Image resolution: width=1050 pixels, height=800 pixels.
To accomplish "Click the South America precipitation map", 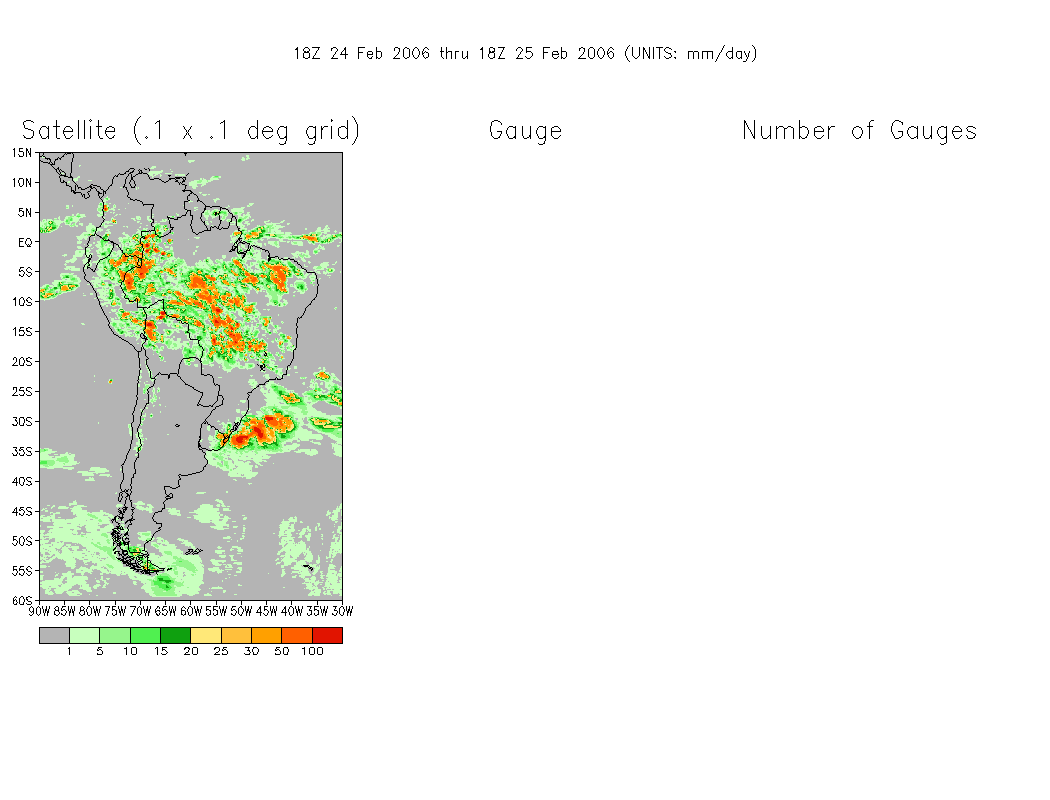I will [191, 376].
